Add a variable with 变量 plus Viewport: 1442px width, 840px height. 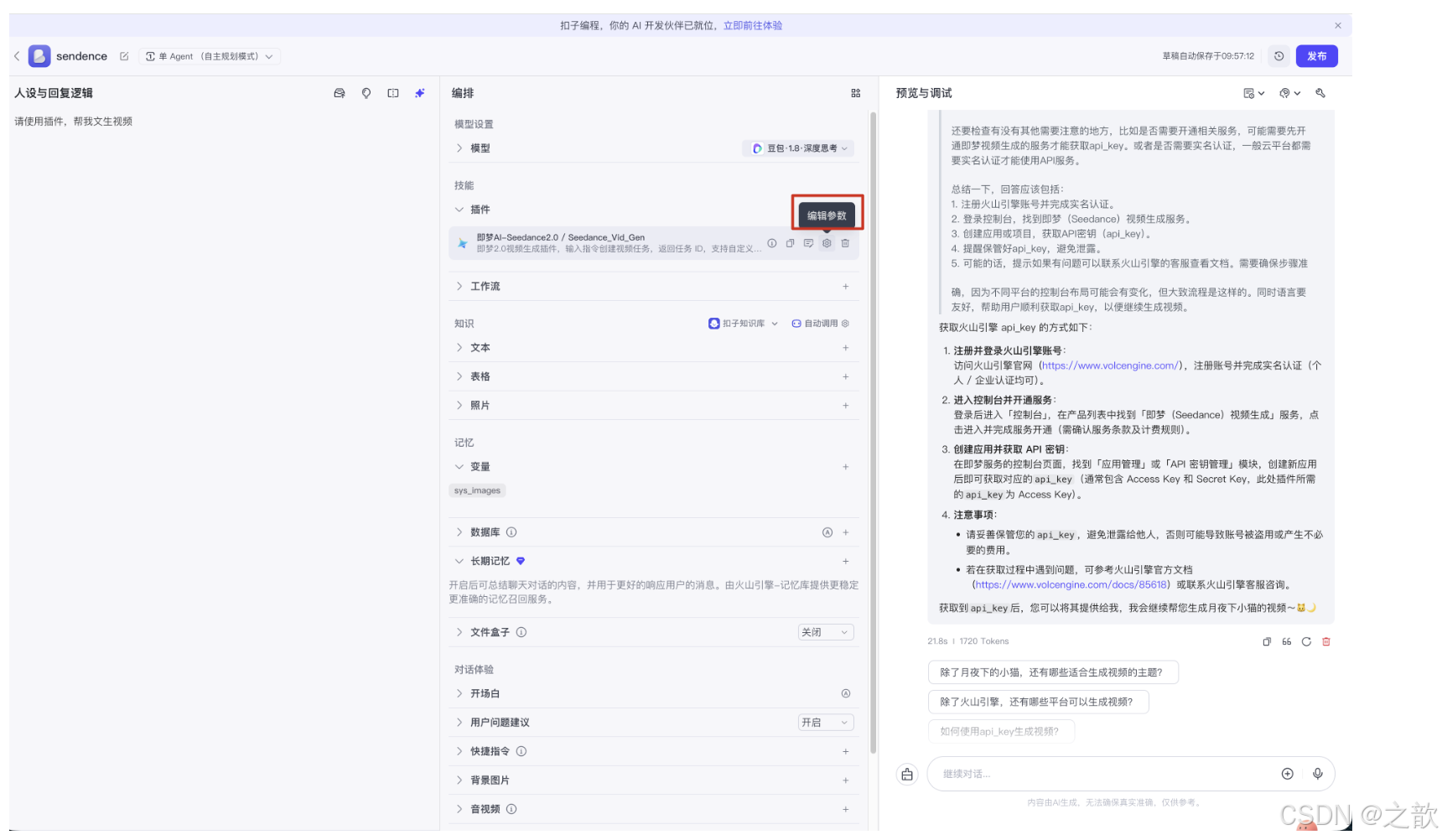pos(845,467)
